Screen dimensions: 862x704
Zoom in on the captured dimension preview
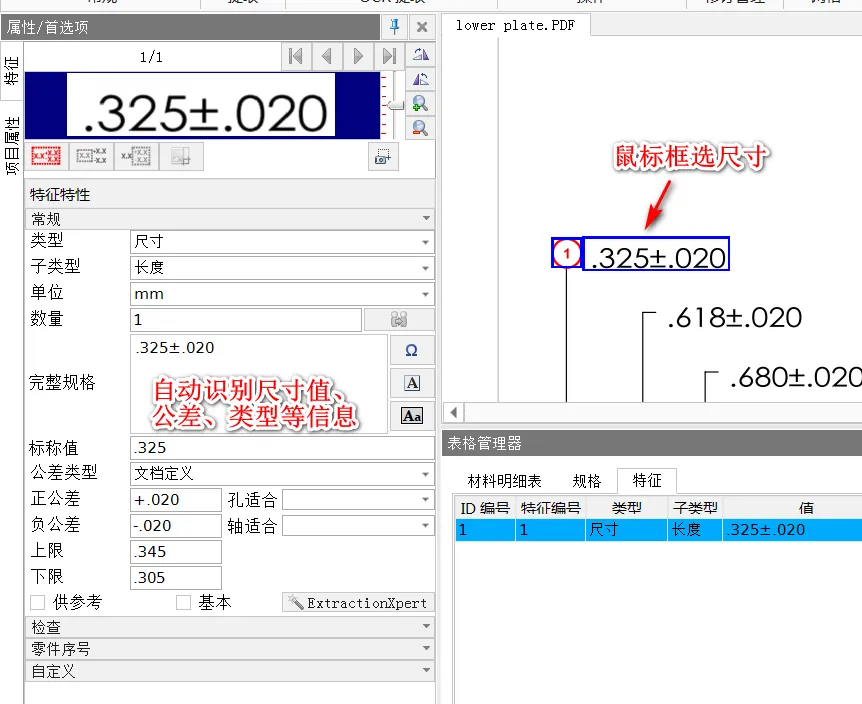click(421, 103)
